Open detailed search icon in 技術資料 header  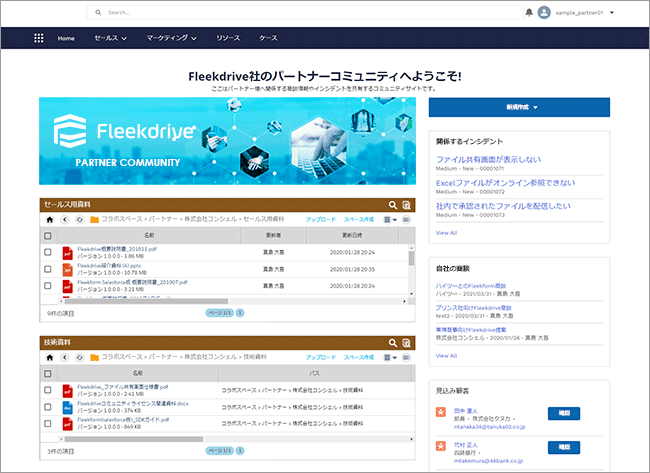406,343
